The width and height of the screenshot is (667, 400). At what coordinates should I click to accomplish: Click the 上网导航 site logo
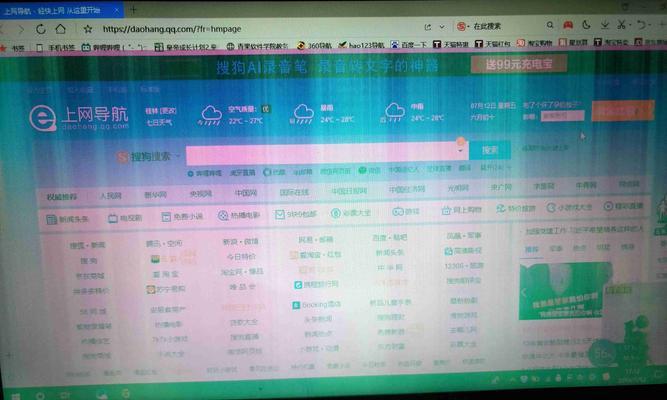coord(80,117)
